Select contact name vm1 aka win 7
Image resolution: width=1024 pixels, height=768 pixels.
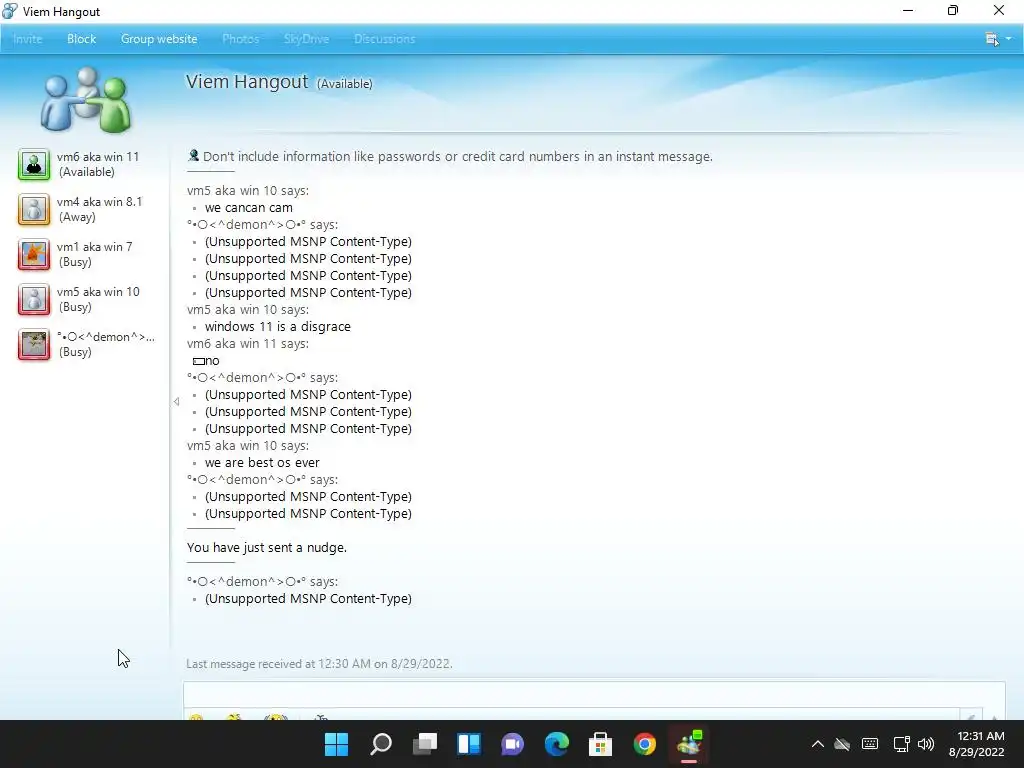(x=95, y=247)
